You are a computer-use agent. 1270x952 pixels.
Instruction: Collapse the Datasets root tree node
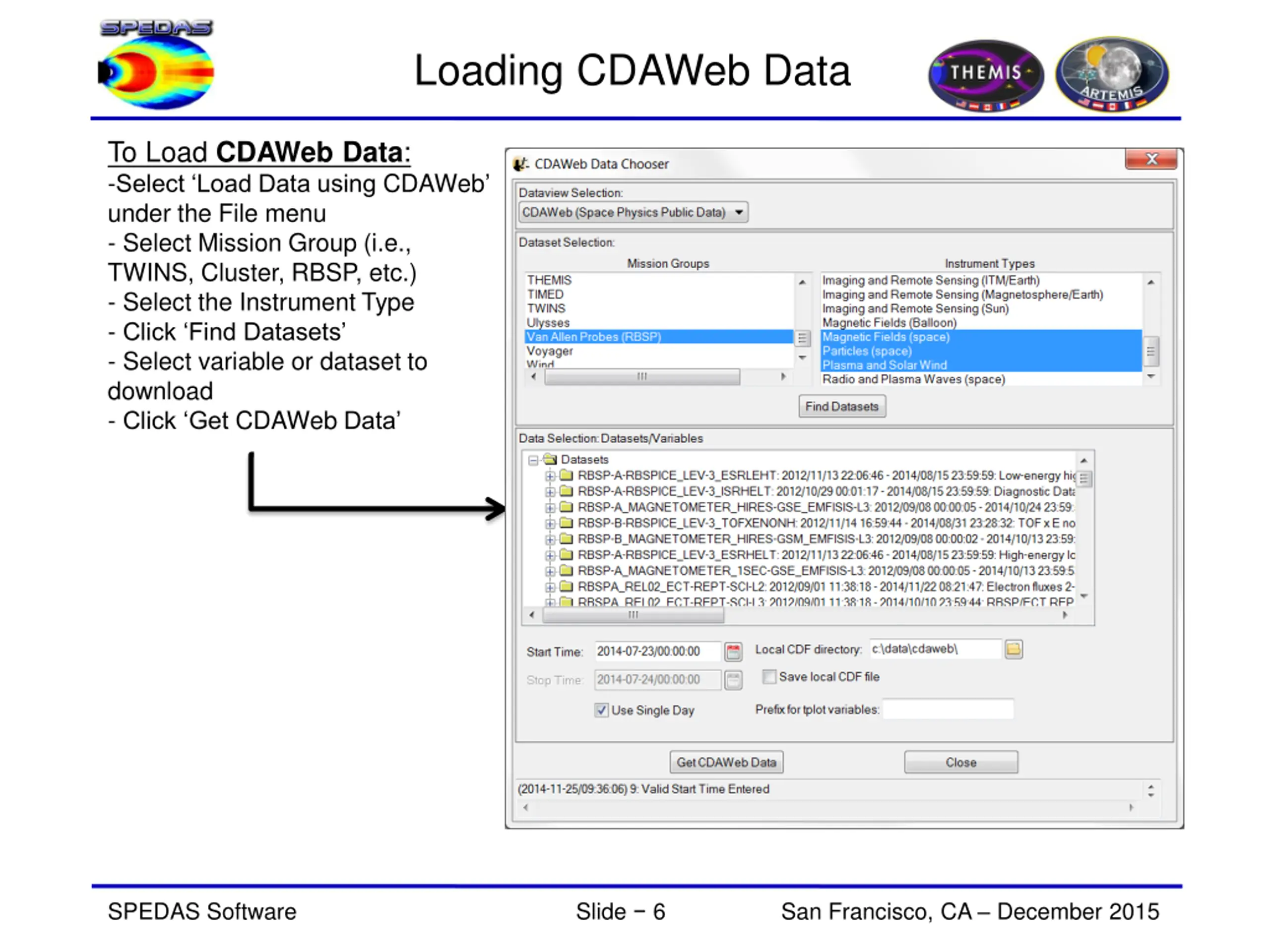533,460
